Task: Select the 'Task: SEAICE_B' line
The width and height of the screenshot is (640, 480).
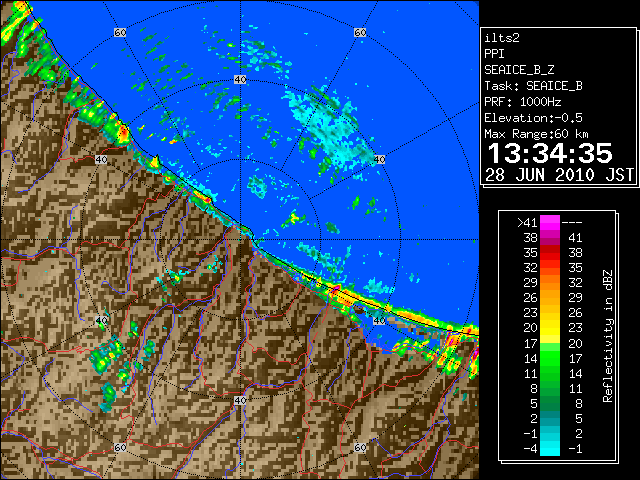Action: (533, 86)
